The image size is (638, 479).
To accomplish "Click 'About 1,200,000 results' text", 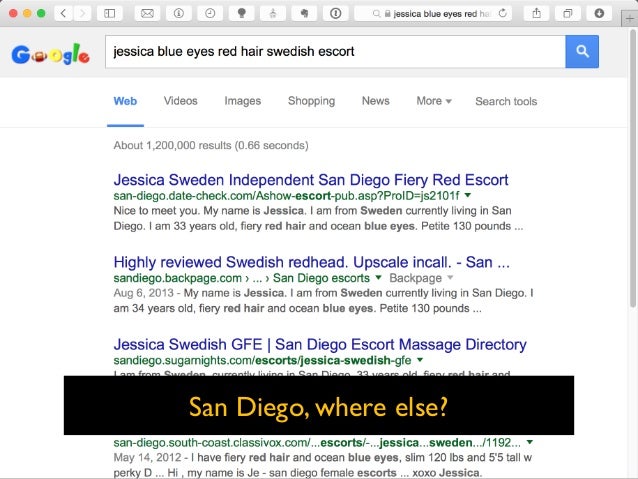I will pyautogui.click(x=211, y=145).
